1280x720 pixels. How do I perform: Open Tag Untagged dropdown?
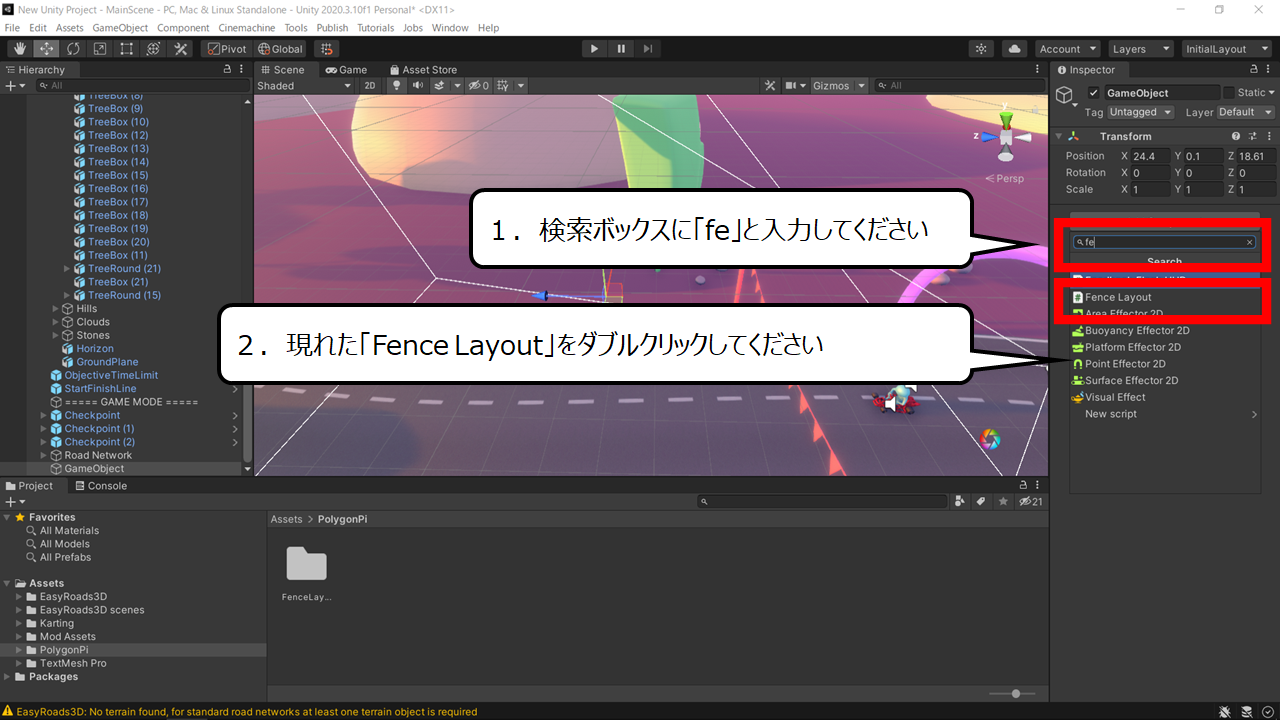[x=1141, y=112]
